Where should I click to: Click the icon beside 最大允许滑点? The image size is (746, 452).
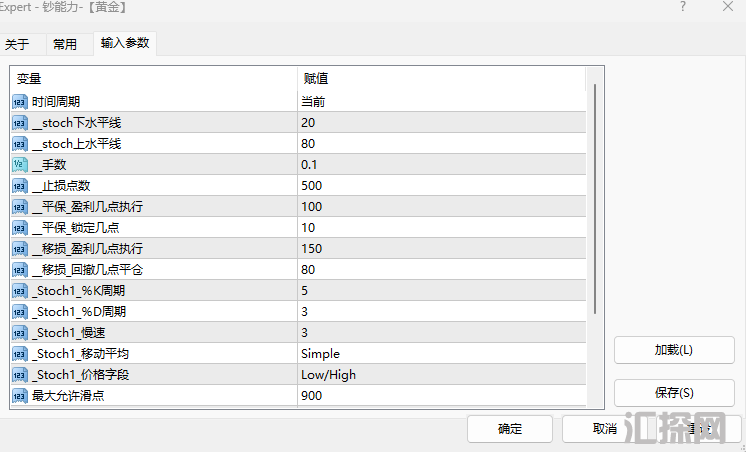20,396
